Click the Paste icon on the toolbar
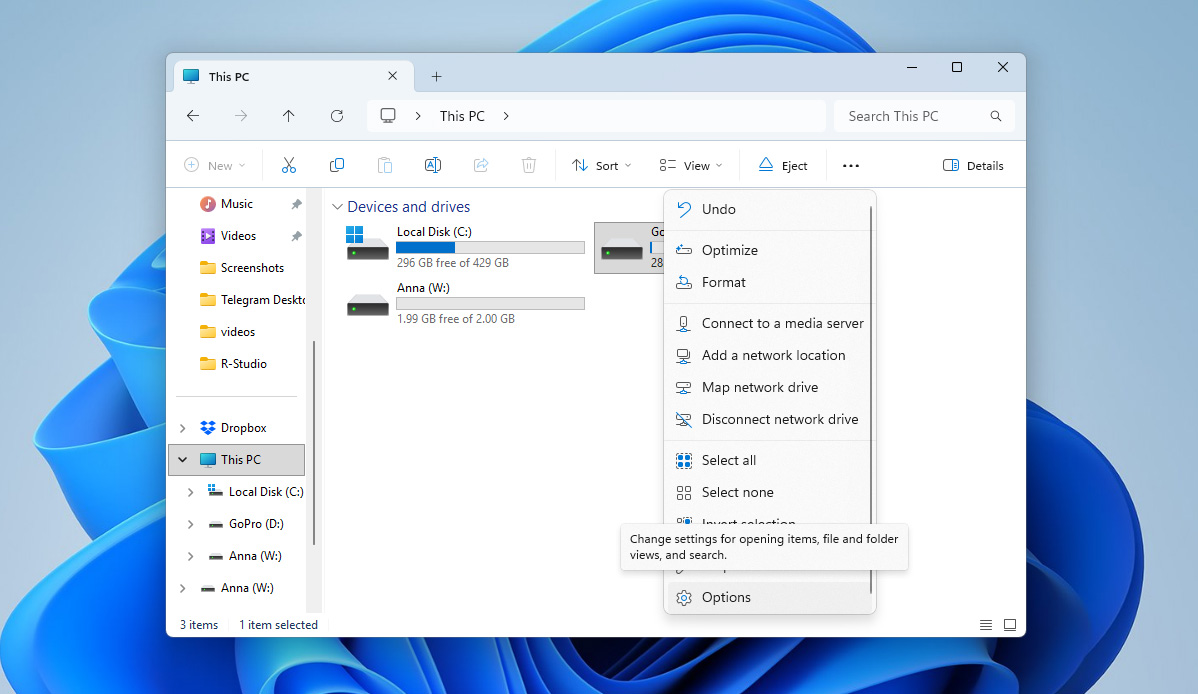 [x=385, y=165]
